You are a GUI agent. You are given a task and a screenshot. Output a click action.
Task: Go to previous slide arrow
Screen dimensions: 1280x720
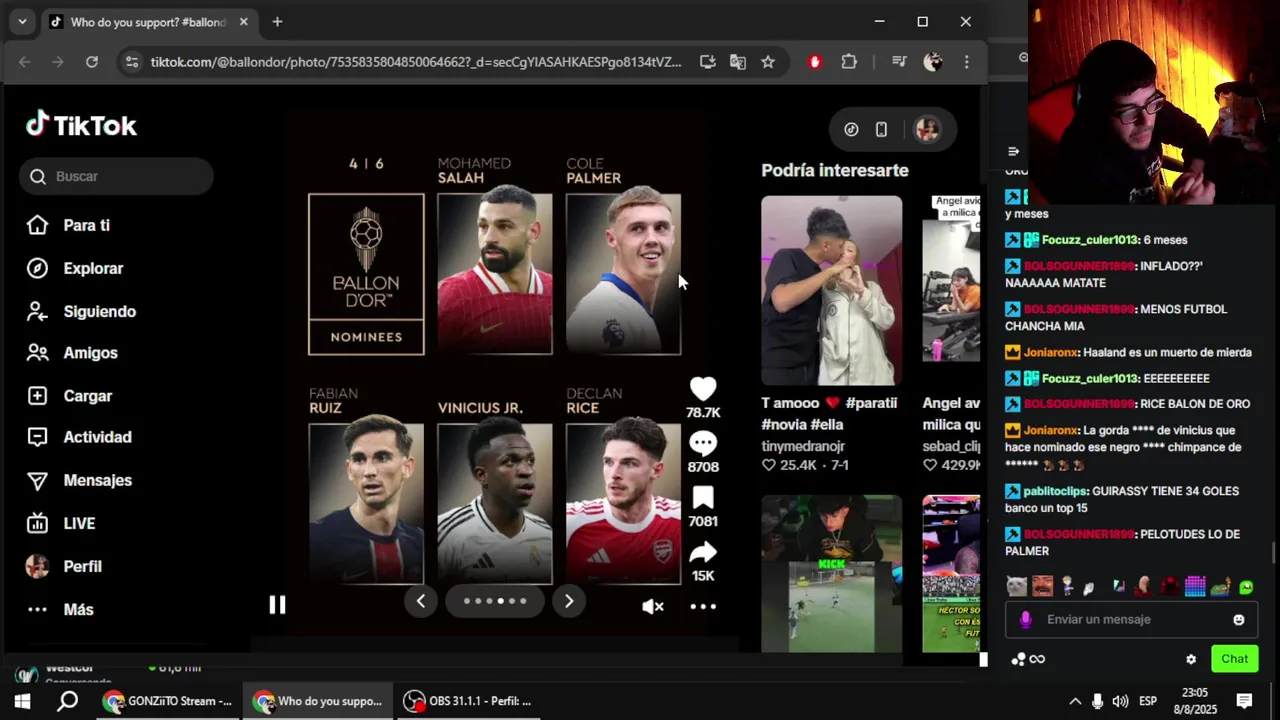pyautogui.click(x=421, y=601)
